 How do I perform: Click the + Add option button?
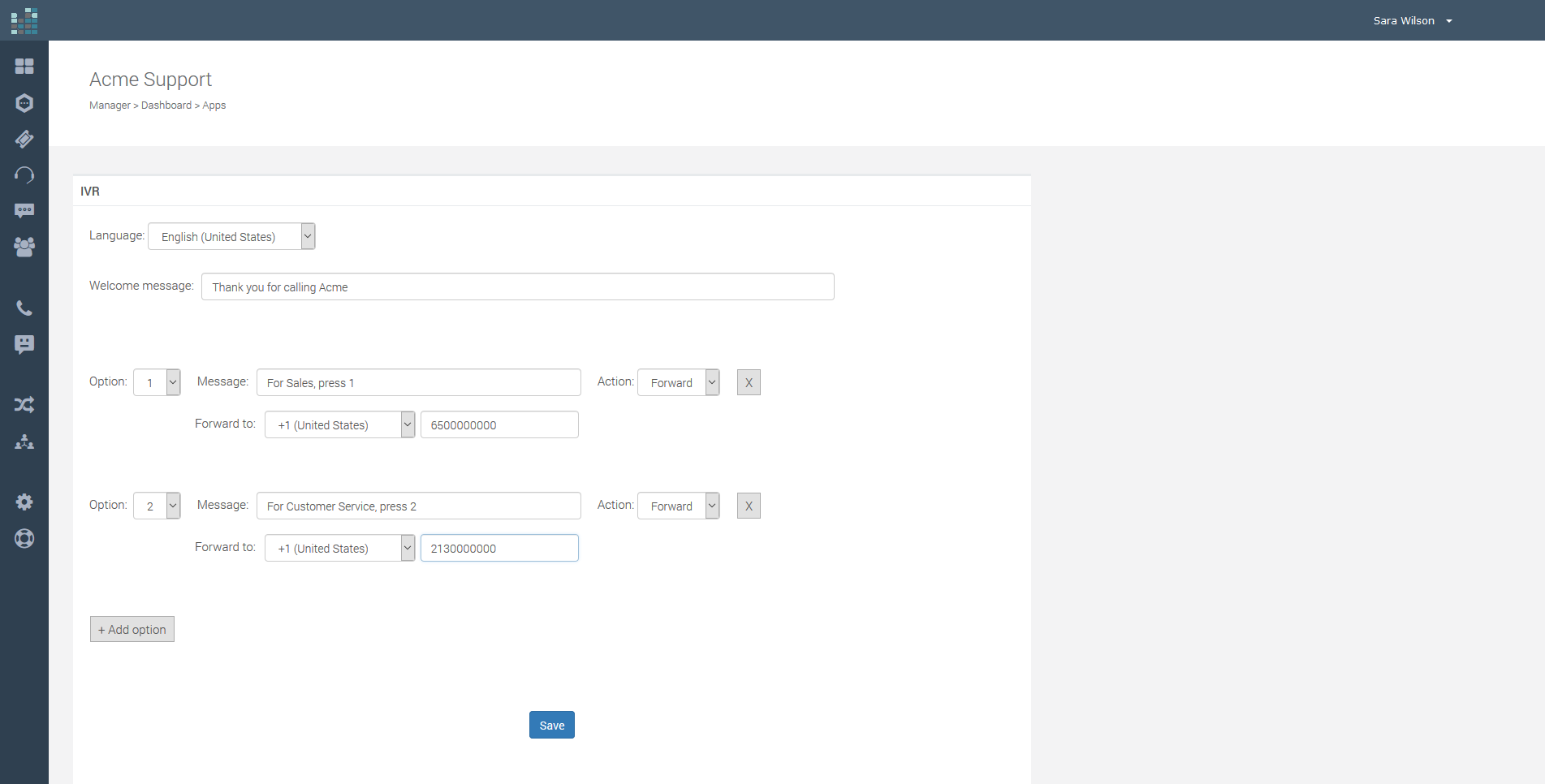tap(132, 629)
